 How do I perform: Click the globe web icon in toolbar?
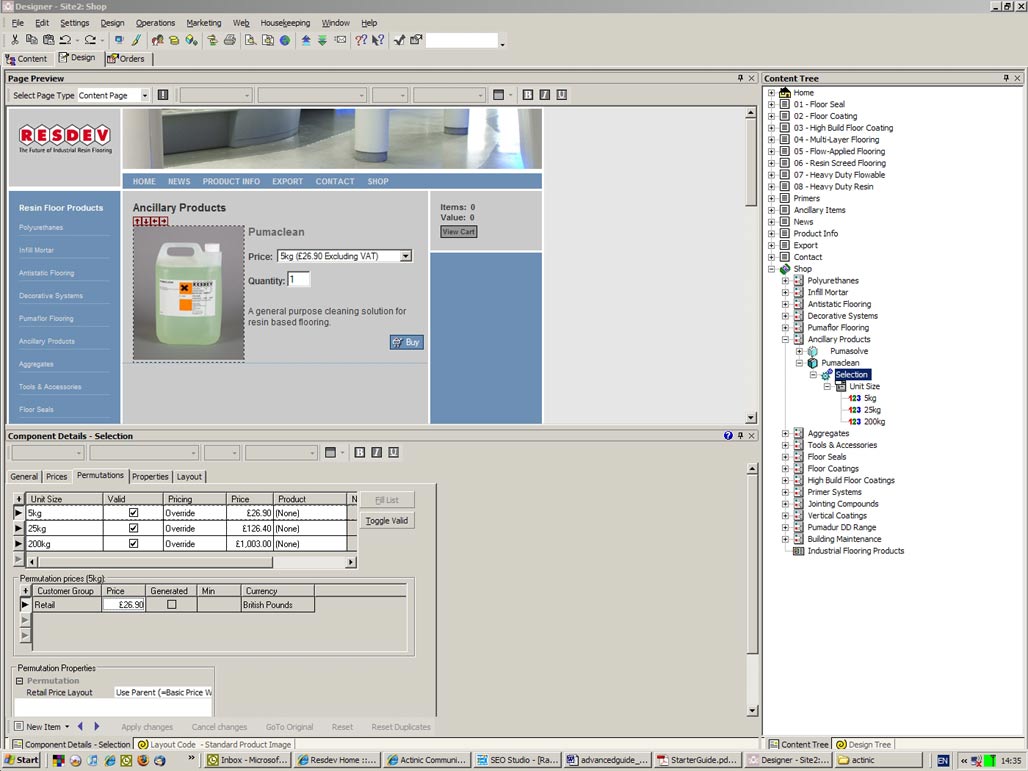[x=285, y=40]
